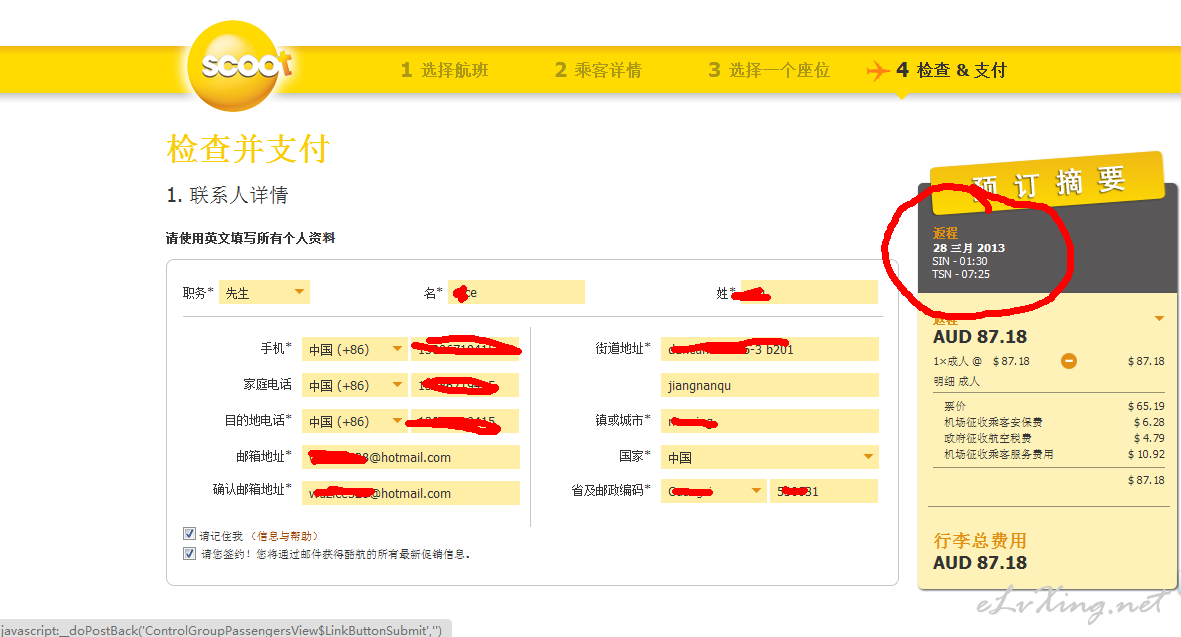Image resolution: width=1181 pixels, height=637 pixels.
Task: Click the orange minus icon beside adult fare
Action: (x=1068, y=361)
